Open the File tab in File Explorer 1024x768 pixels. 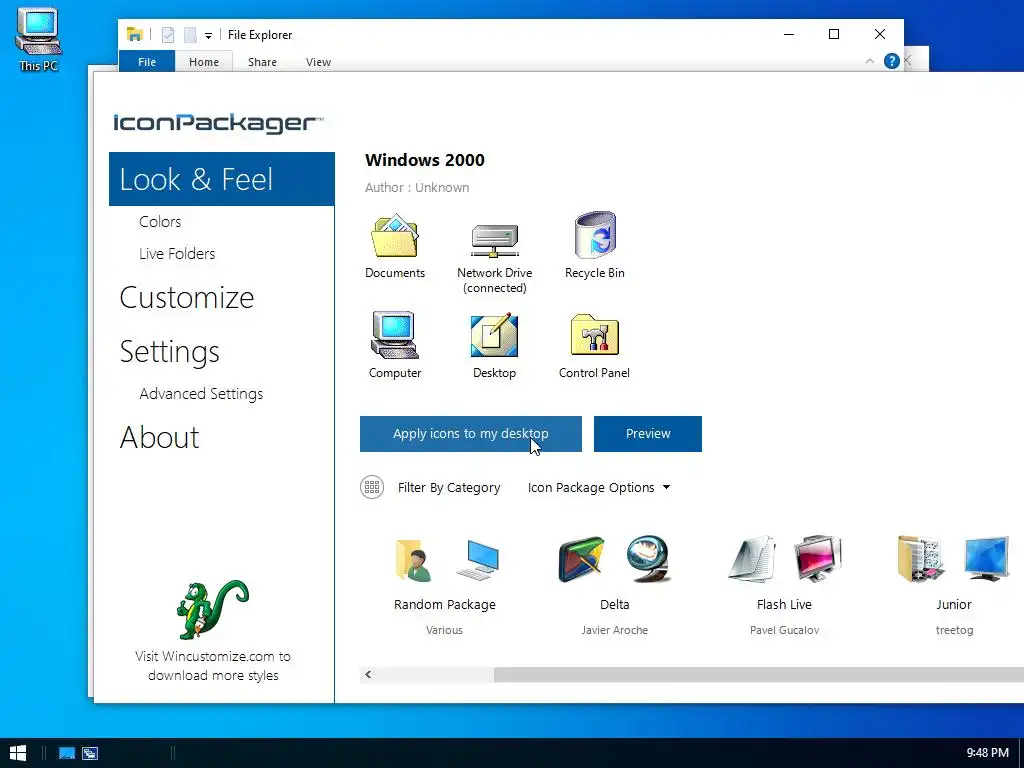pos(147,61)
